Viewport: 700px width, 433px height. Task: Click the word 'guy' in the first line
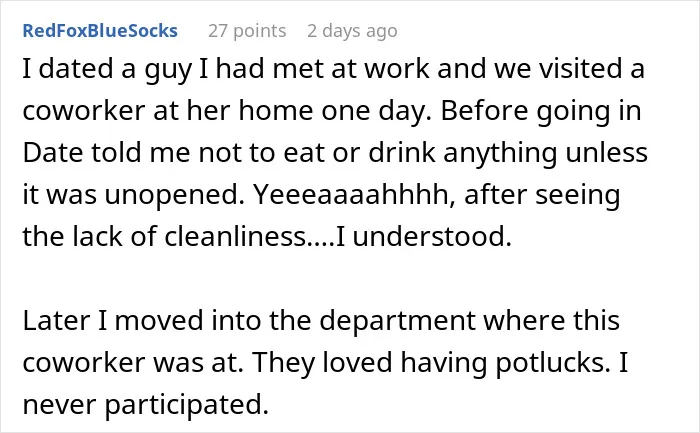(167, 70)
